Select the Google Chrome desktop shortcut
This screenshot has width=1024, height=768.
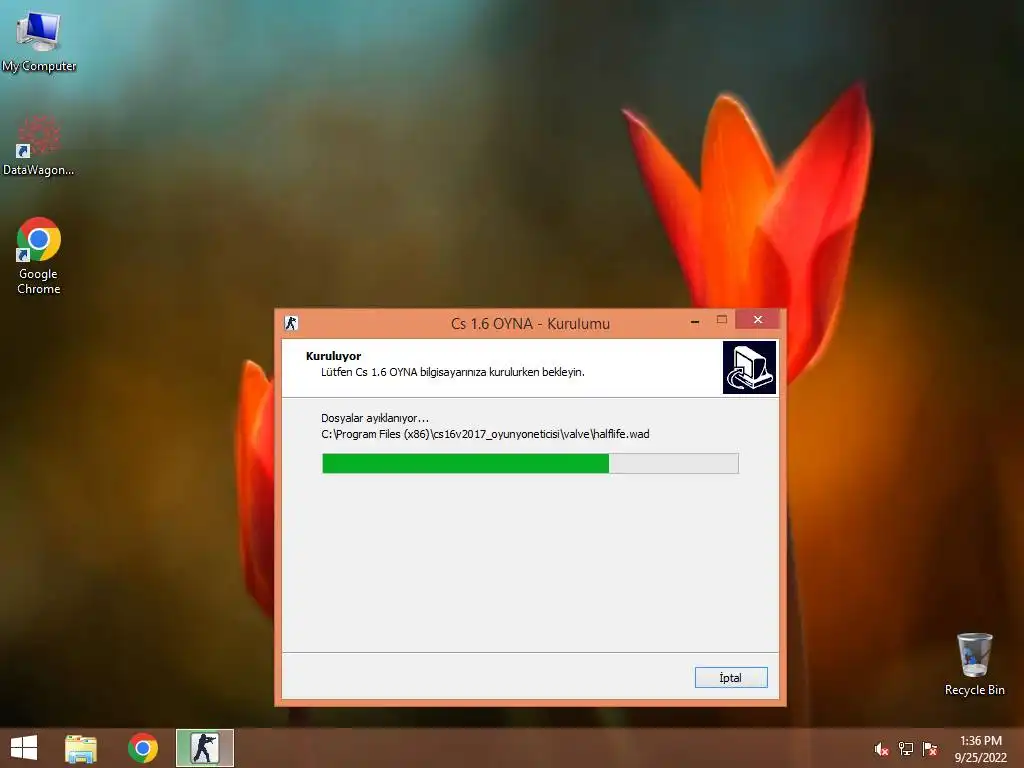pyautogui.click(x=39, y=256)
